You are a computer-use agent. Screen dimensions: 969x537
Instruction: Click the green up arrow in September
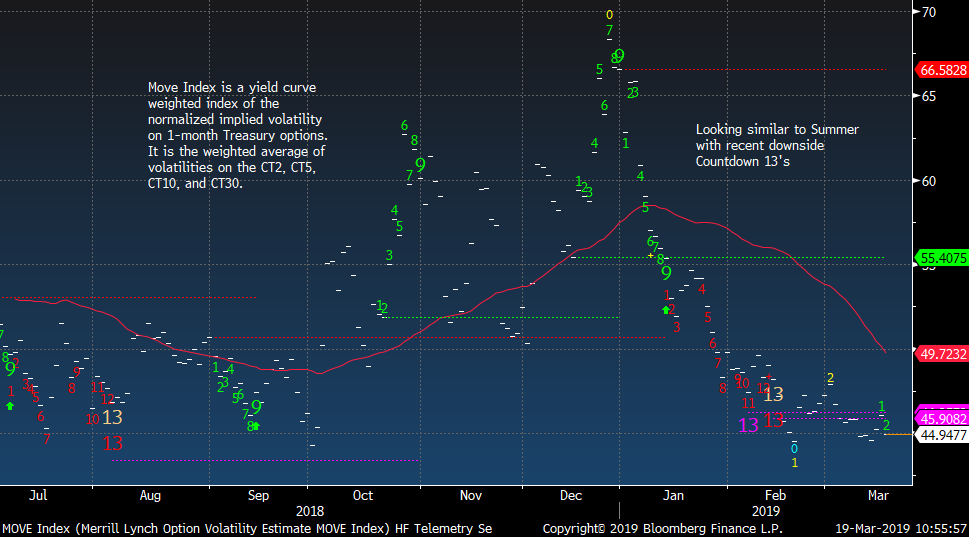(256, 426)
